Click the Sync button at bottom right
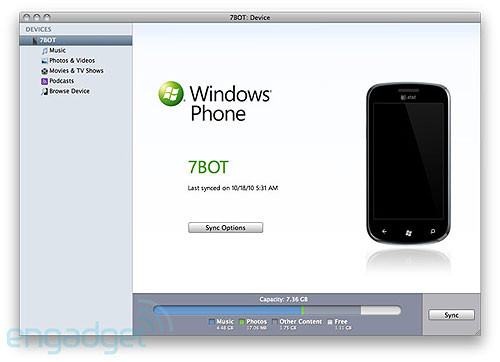This screenshot has height=362, width=500. (451, 315)
